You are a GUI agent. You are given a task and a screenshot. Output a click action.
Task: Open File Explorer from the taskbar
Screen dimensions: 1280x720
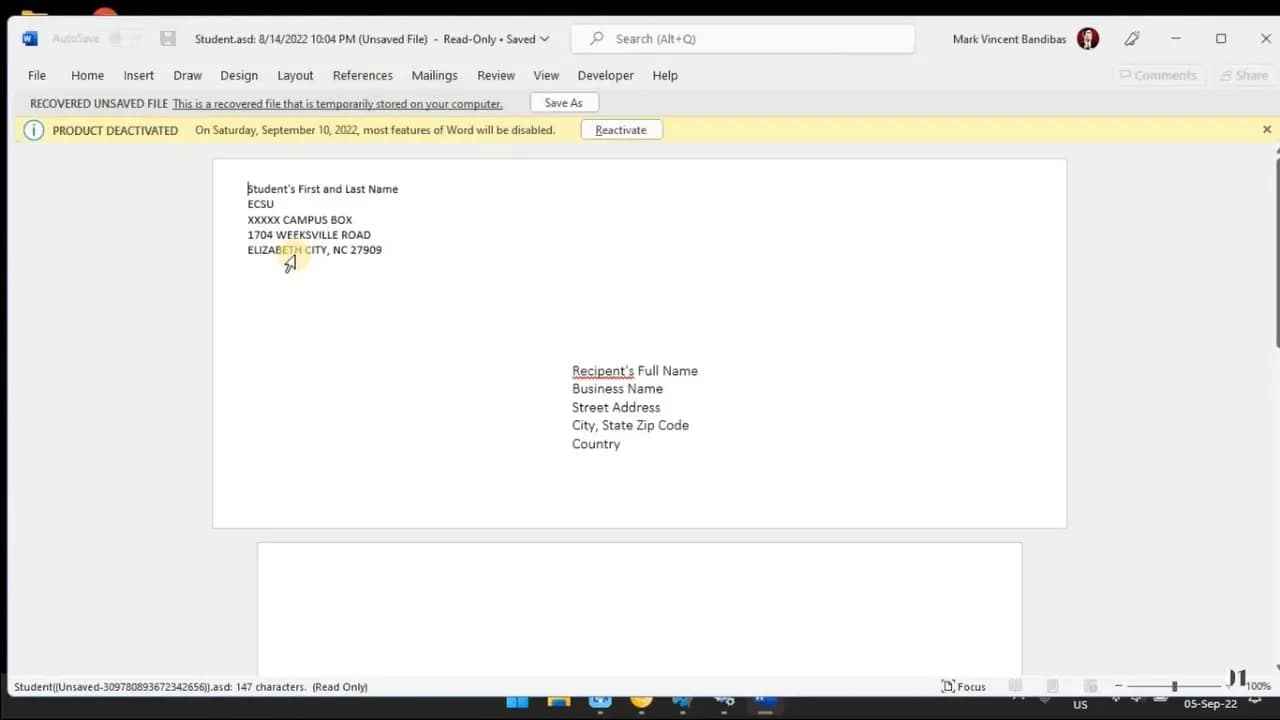[x=558, y=704]
